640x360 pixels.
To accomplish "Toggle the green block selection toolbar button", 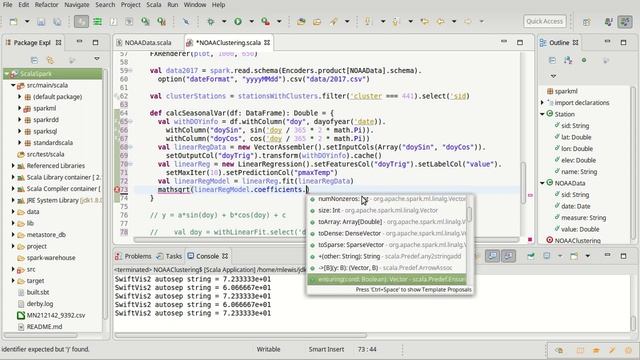I will coord(97,21).
